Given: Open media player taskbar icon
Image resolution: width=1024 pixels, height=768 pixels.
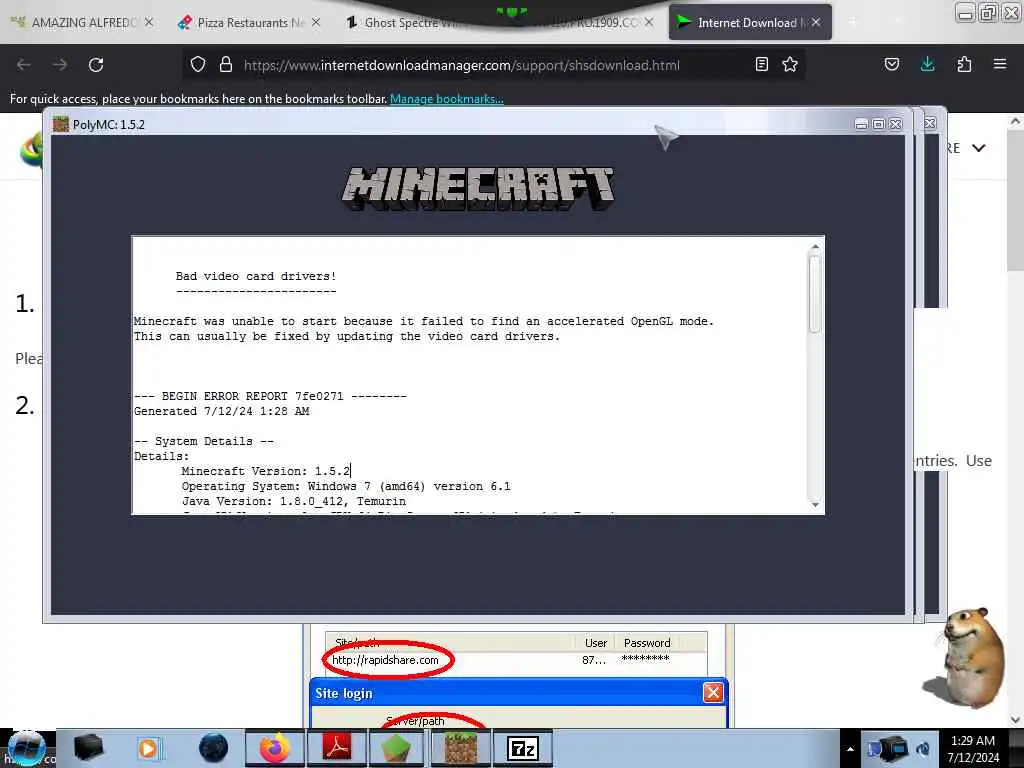Looking at the screenshot, I should tap(149, 748).
